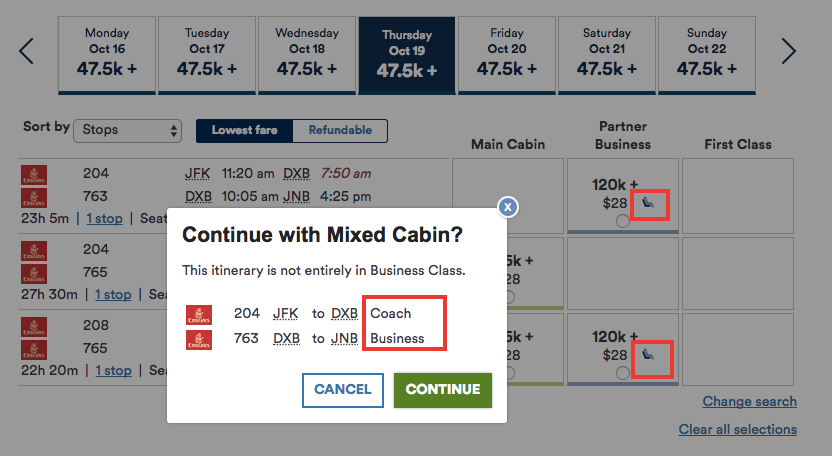
Task: Click the seat icon in third row Partner Business
Action: click(648, 354)
